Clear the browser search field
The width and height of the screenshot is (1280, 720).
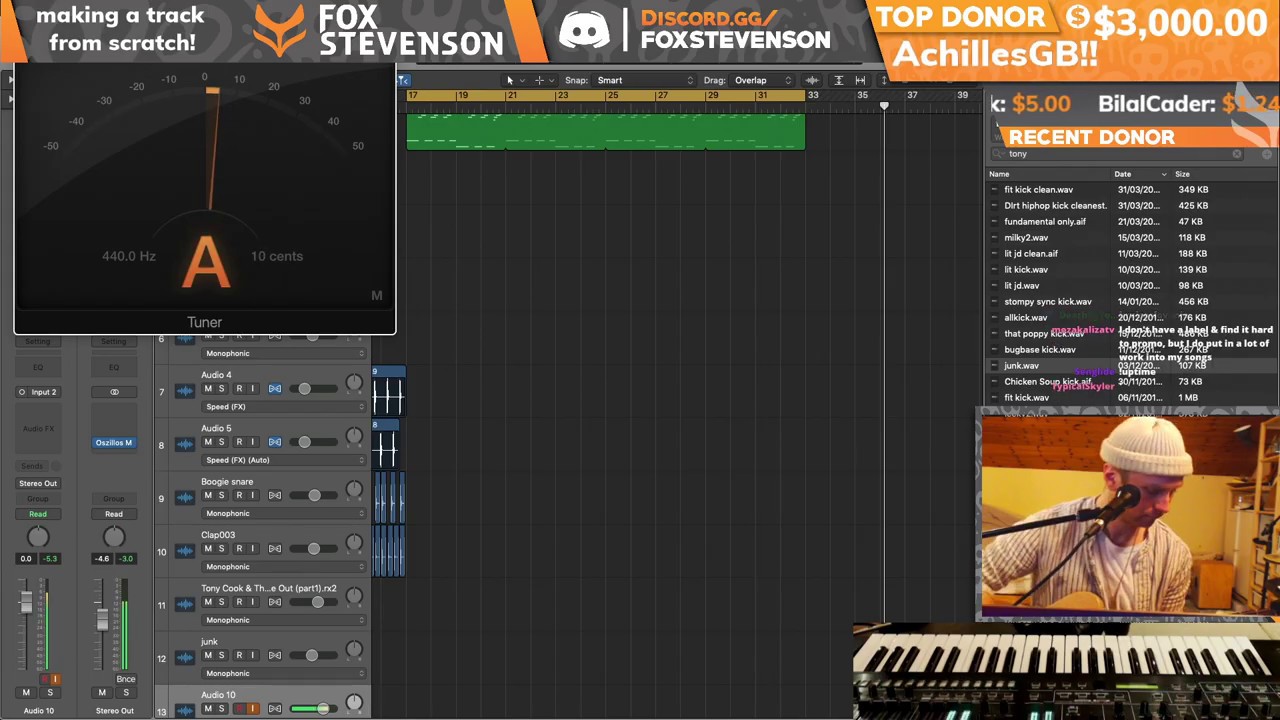tap(1237, 154)
